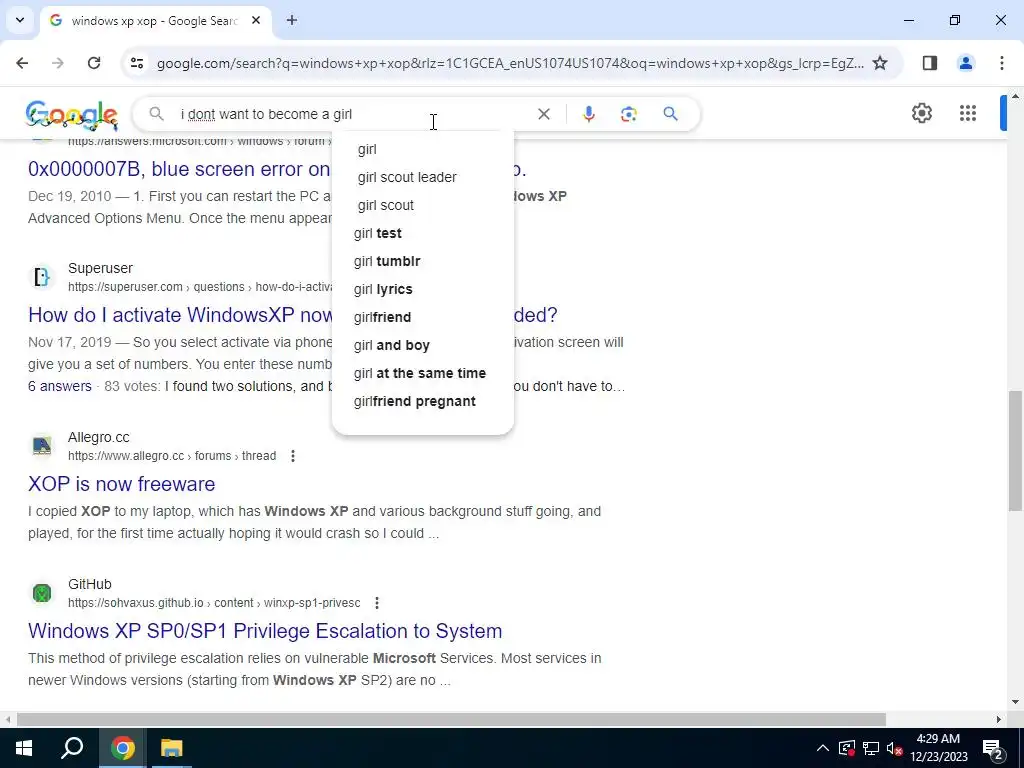
Task: Click the Allegro.cc site name
Action: click(99, 438)
